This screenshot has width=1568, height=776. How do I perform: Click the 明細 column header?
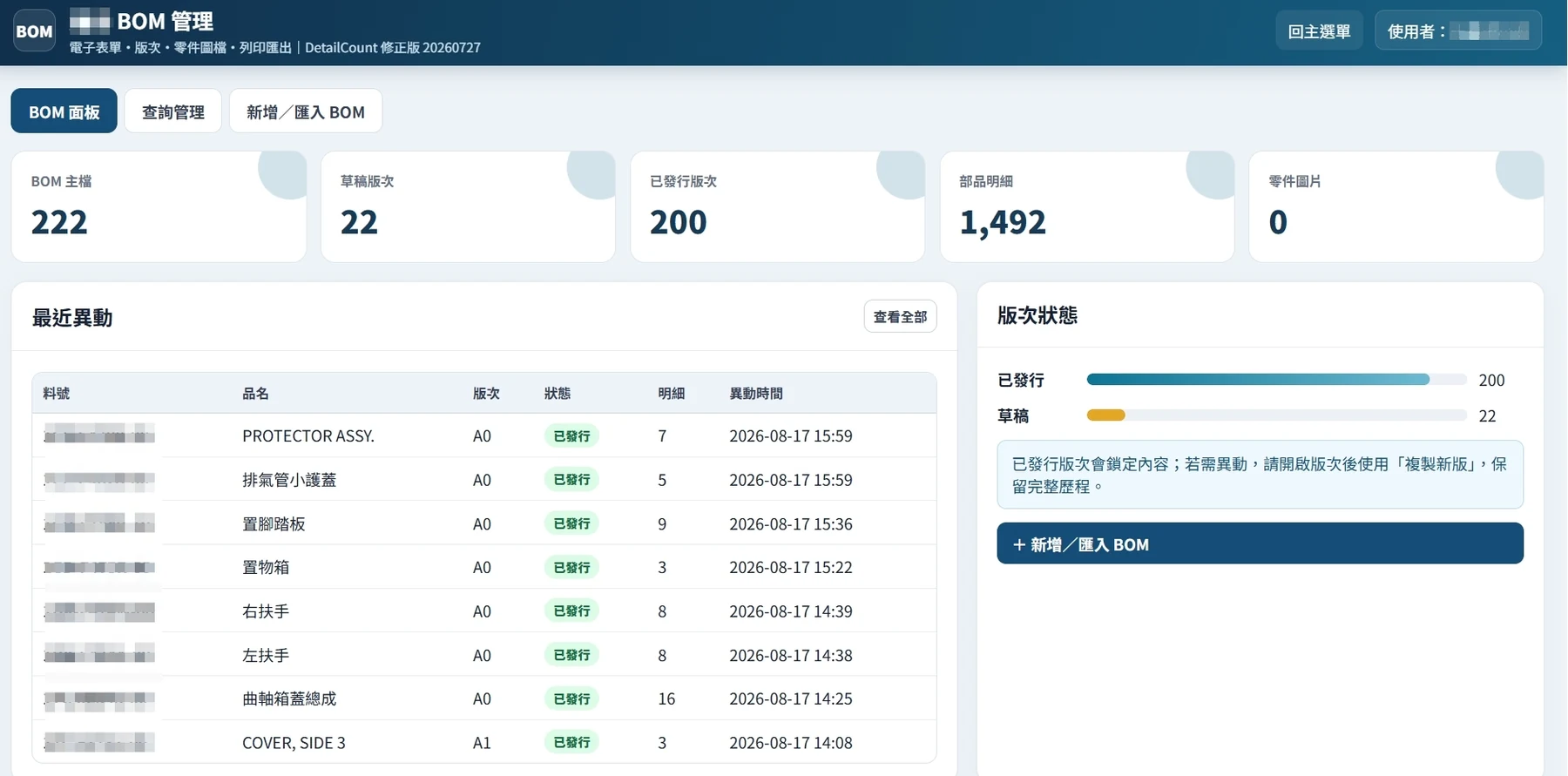click(672, 394)
